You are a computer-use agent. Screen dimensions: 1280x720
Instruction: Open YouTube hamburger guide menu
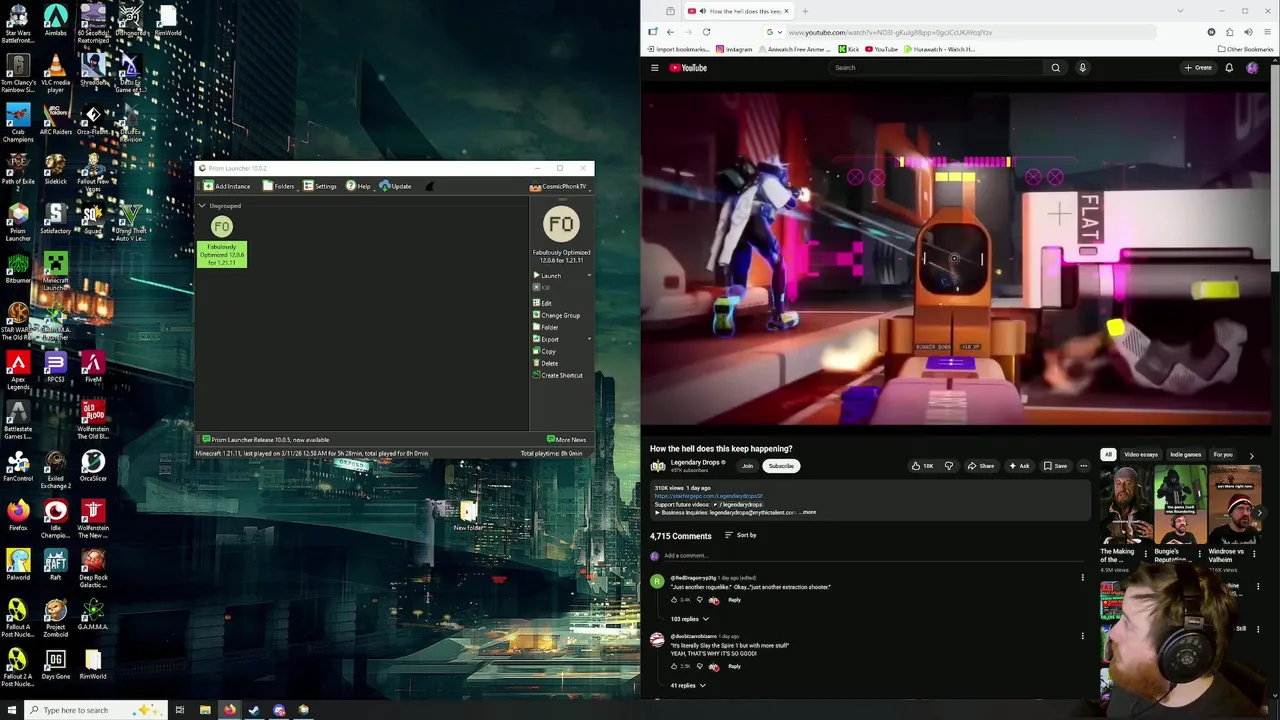(x=655, y=68)
